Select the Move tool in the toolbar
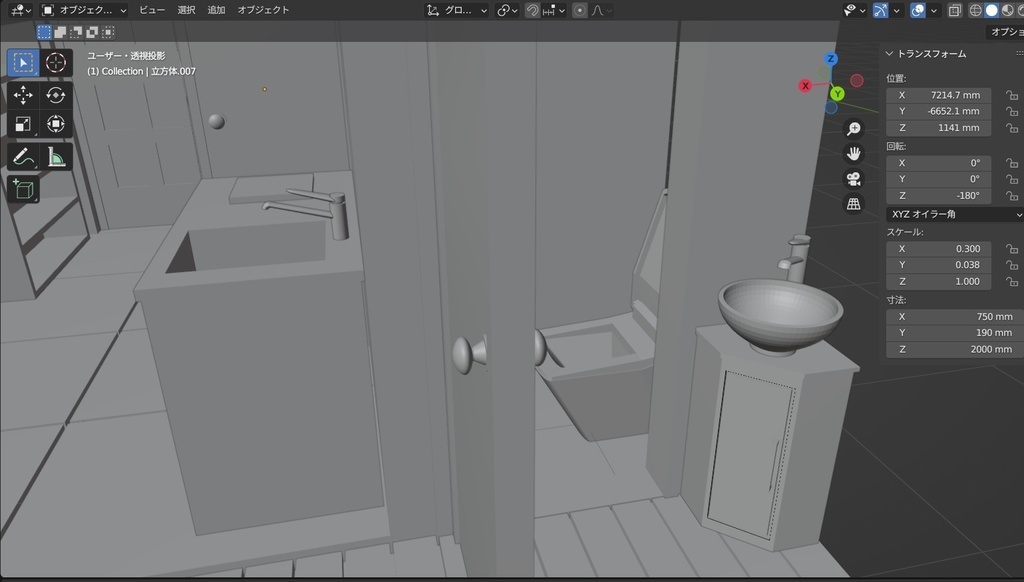This screenshot has width=1024, height=582. click(23, 94)
